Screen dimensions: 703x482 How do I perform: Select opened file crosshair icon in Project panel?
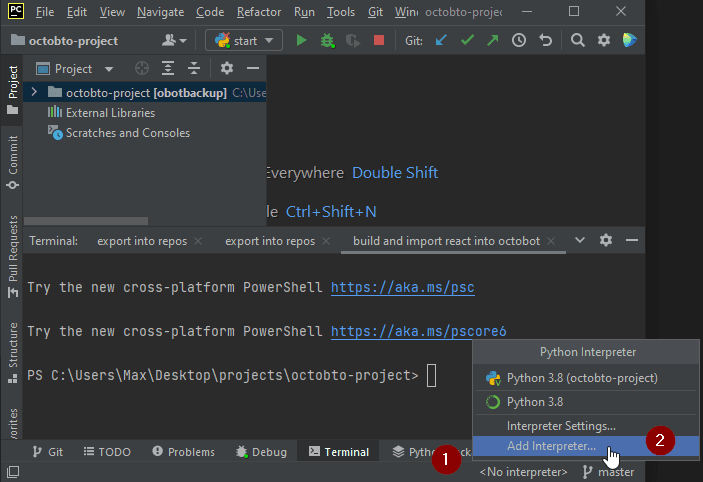pos(142,69)
